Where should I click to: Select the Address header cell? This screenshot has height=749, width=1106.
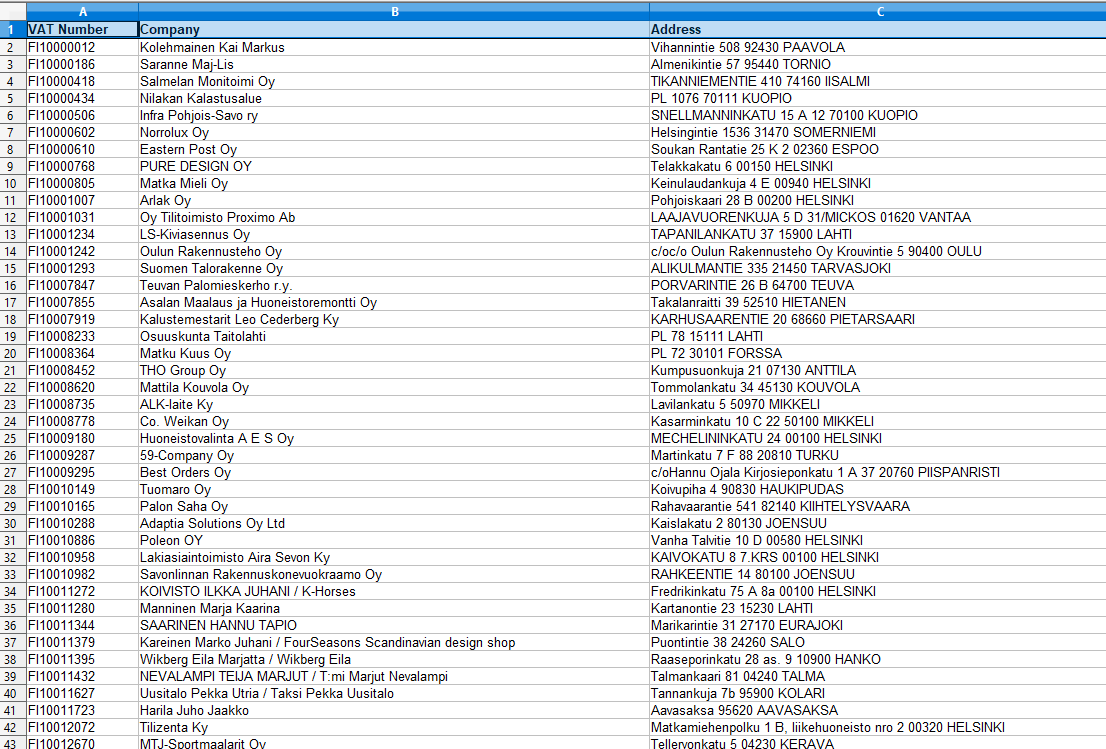tap(877, 30)
